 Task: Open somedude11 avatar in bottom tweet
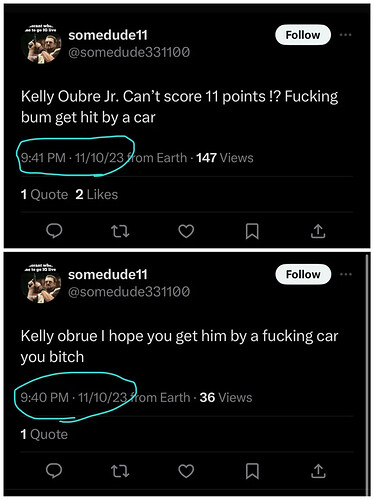41,283
